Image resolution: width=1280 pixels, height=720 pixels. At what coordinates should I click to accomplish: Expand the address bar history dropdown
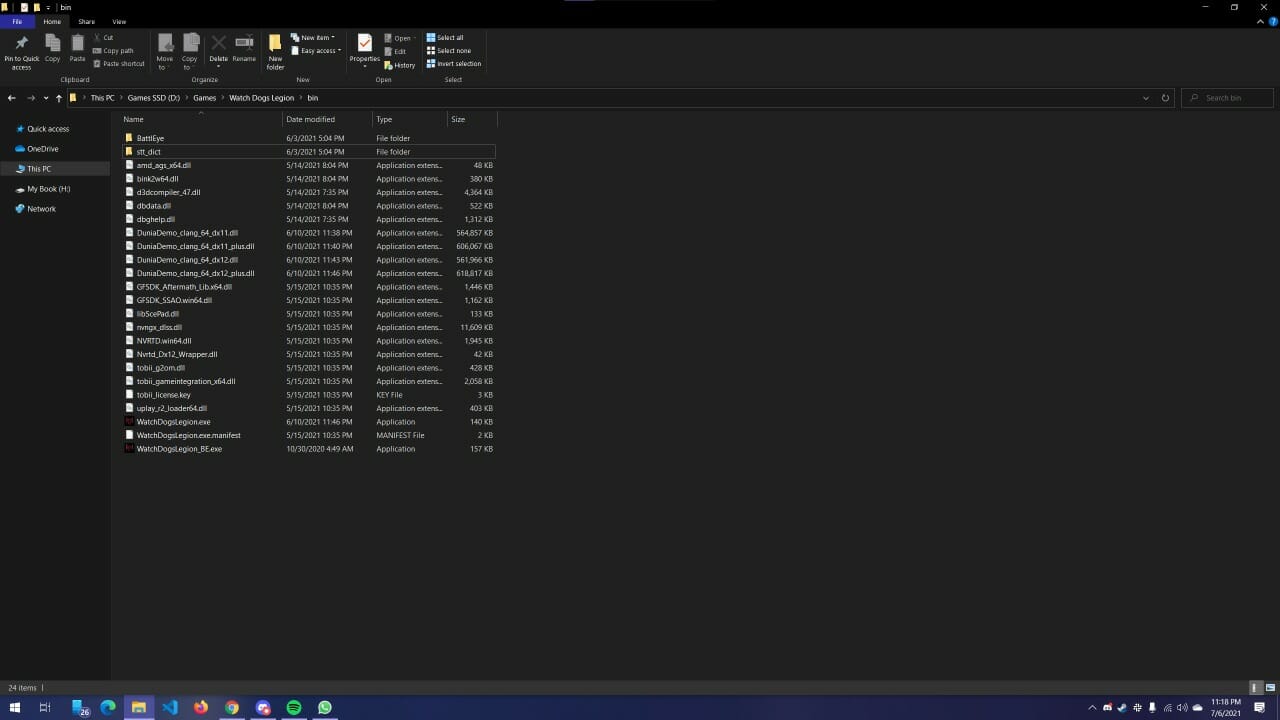(x=1145, y=98)
